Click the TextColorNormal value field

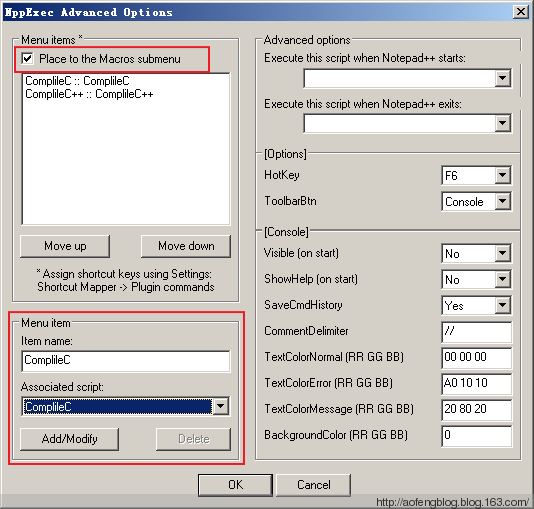[476, 357]
